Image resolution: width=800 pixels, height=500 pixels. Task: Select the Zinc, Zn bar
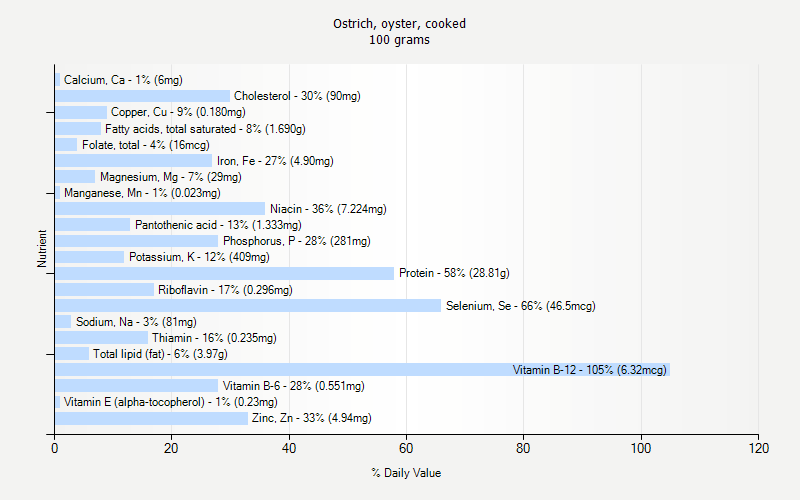coord(151,418)
